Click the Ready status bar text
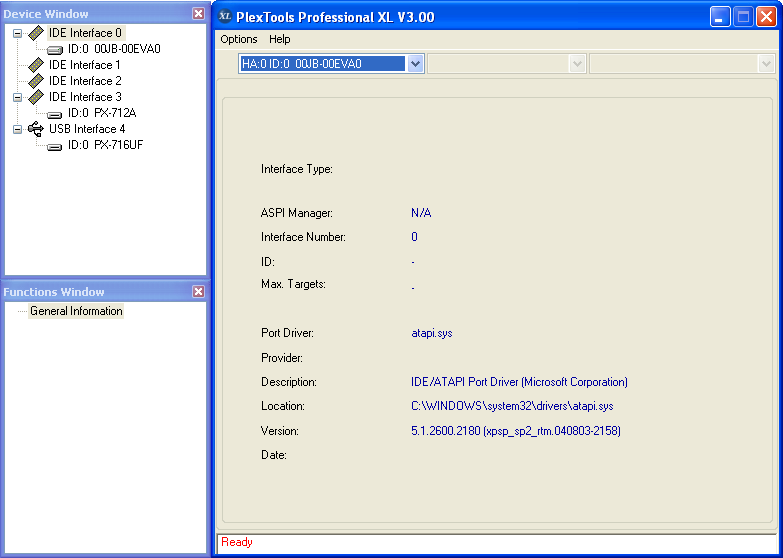This screenshot has width=783, height=558. pos(237,542)
